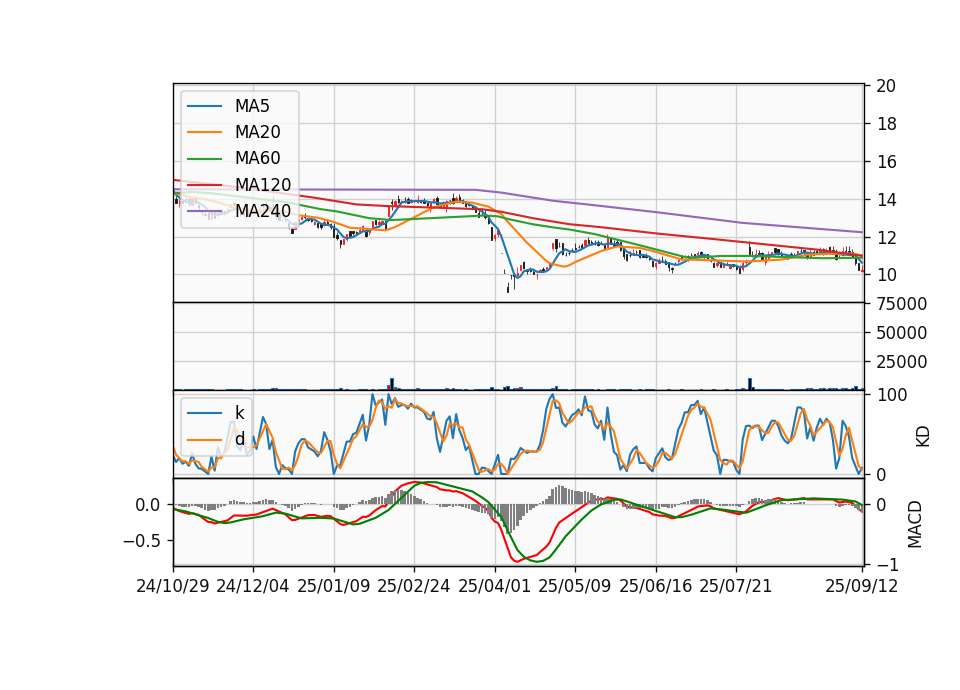Click the 'd' legend label in KD panel
Viewport: 960px width, 690px height.
pyautogui.click(x=239, y=439)
